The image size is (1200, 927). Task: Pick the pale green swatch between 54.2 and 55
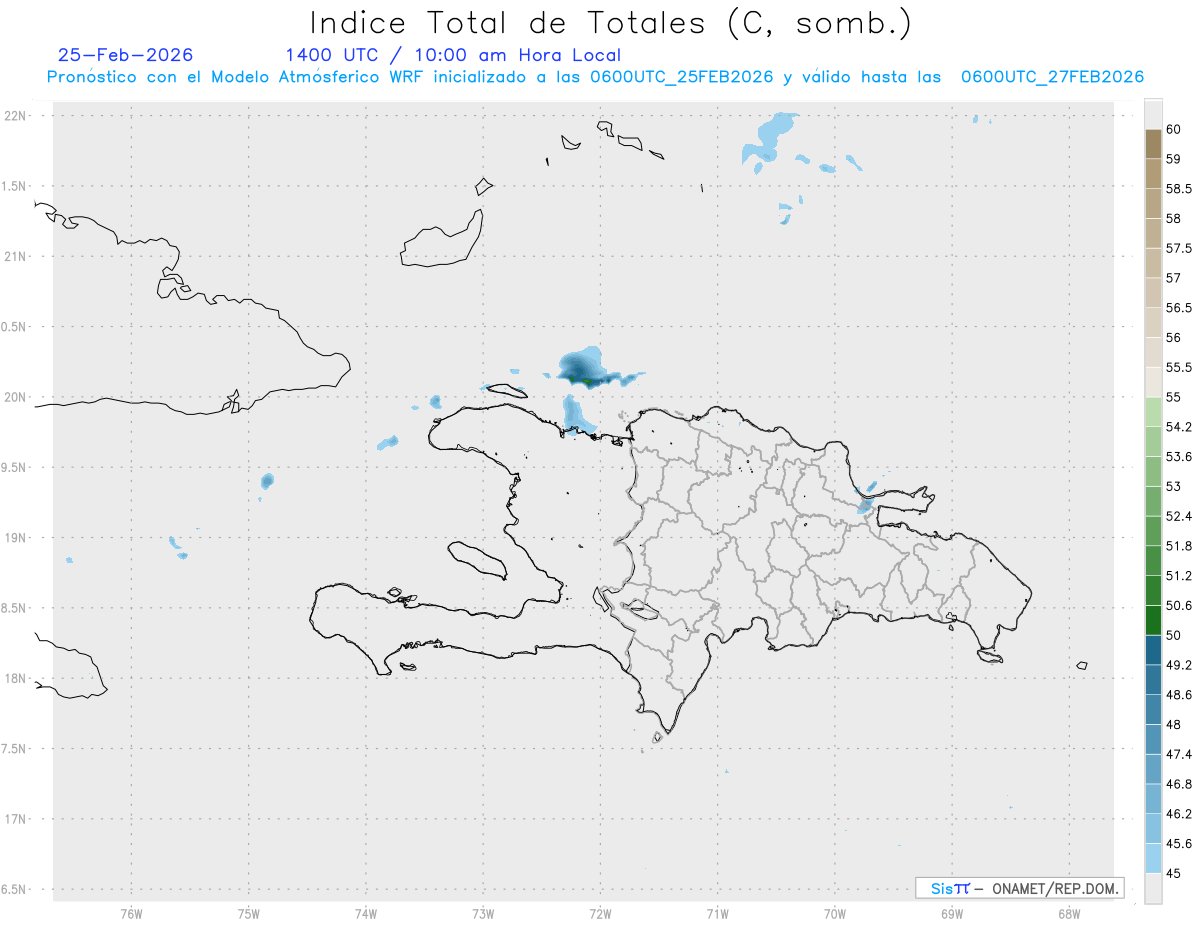coord(1153,412)
